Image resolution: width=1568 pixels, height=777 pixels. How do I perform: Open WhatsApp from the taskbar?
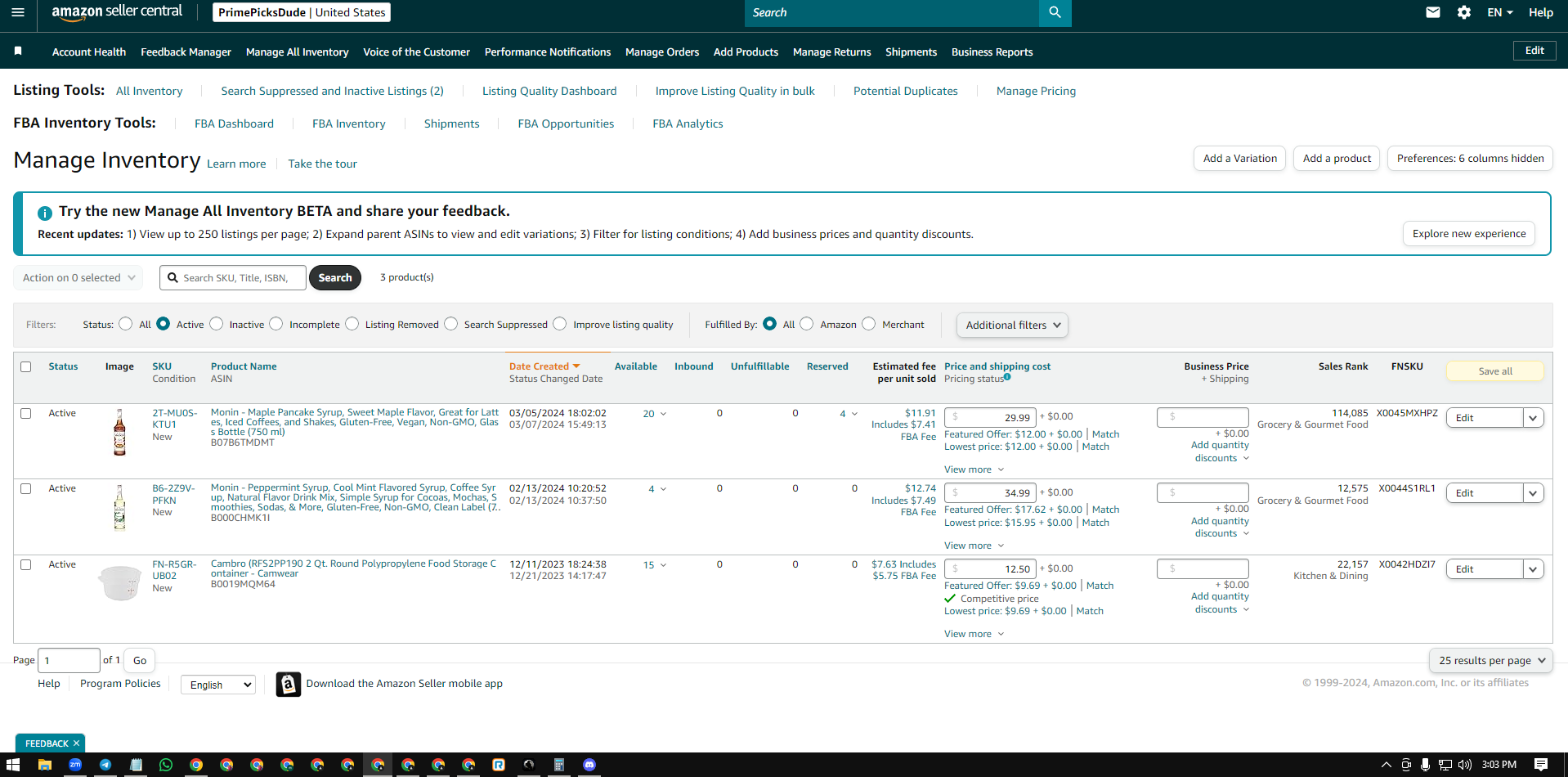point(166,765)
